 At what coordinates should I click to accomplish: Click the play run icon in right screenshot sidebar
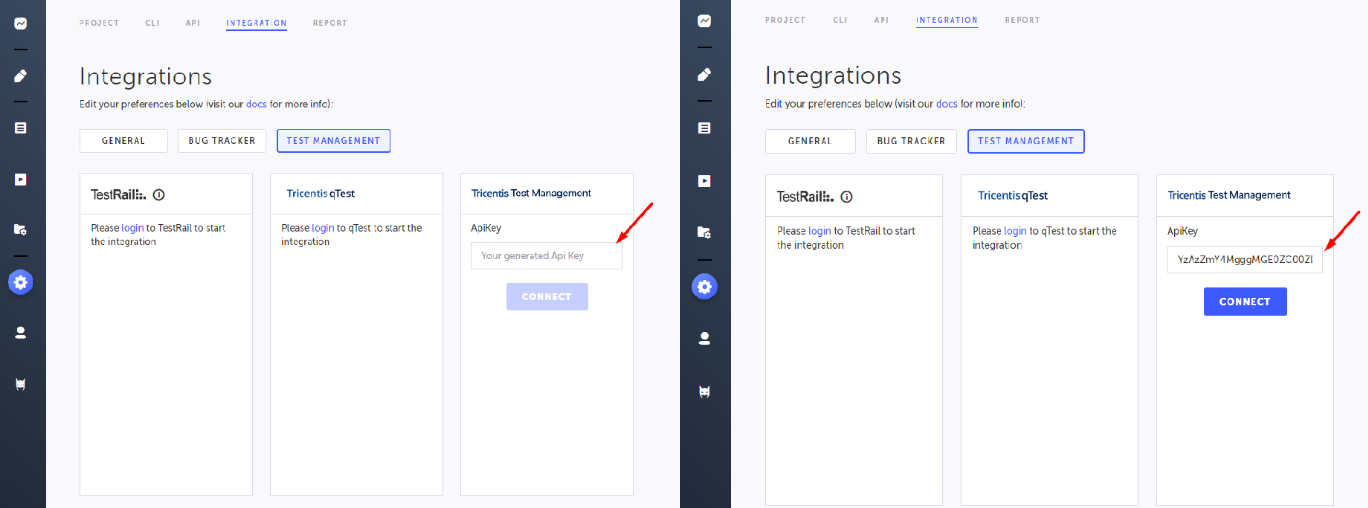coord(705,181)
